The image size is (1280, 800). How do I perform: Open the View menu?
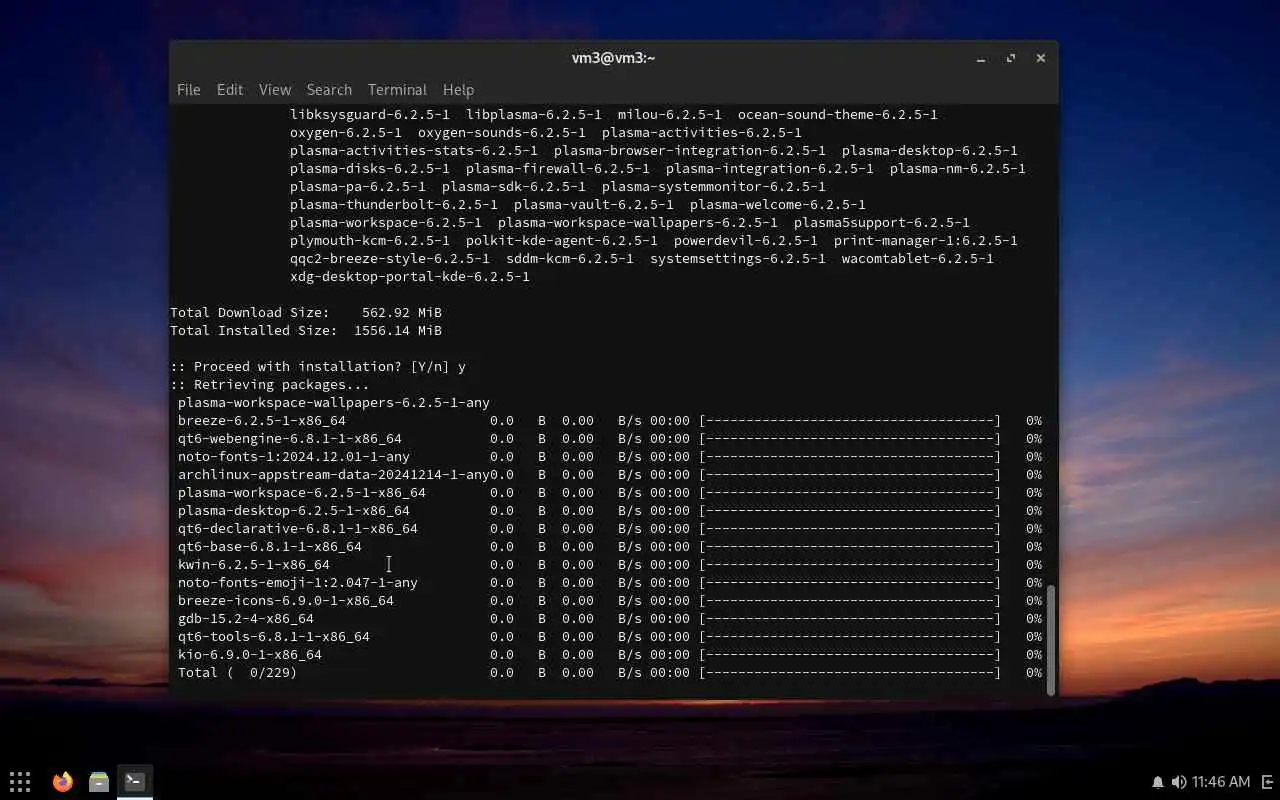pos(275,89)
